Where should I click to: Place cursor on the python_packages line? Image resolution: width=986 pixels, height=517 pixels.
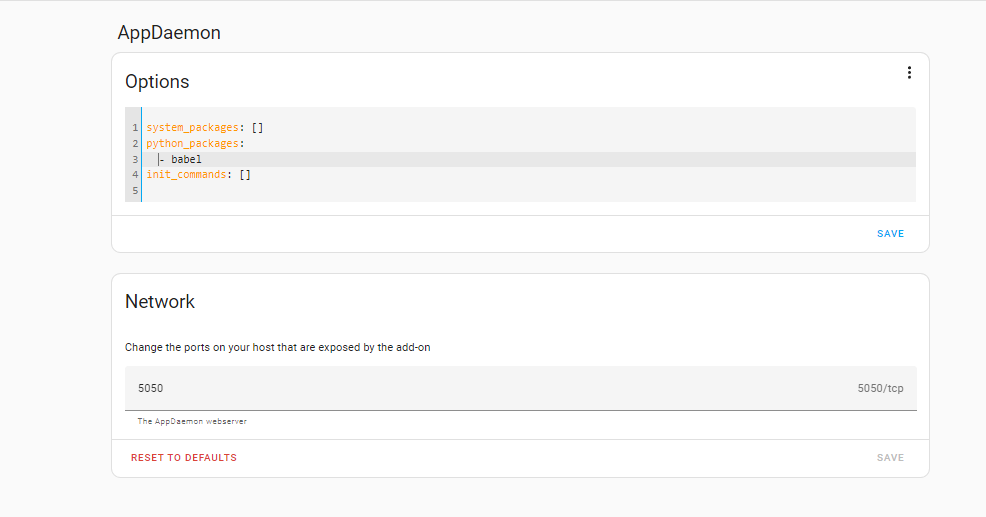(195, 144)
